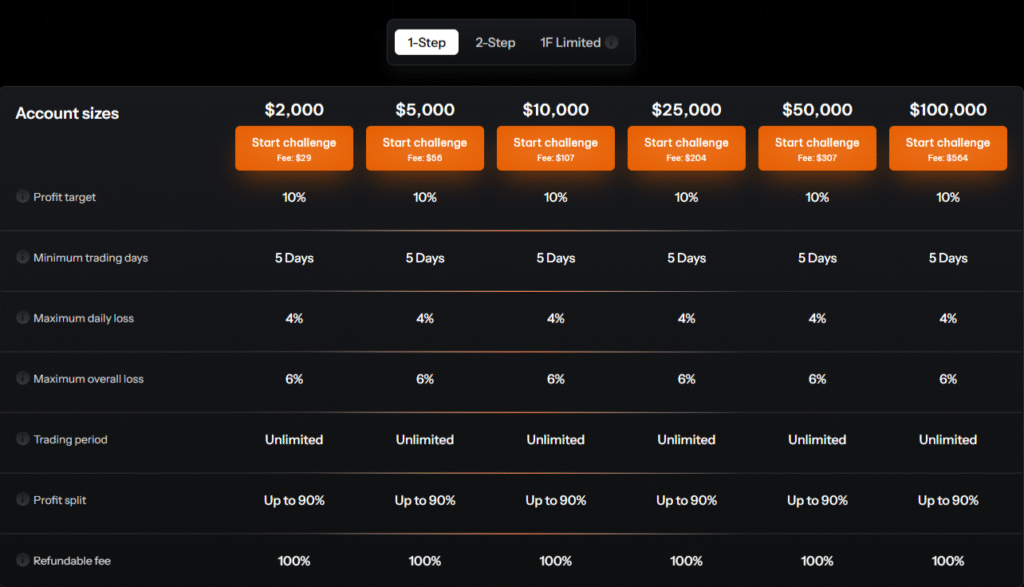Start the $100,000 challenge for $564
1024x587 pixels.
[x=948, y=148]
